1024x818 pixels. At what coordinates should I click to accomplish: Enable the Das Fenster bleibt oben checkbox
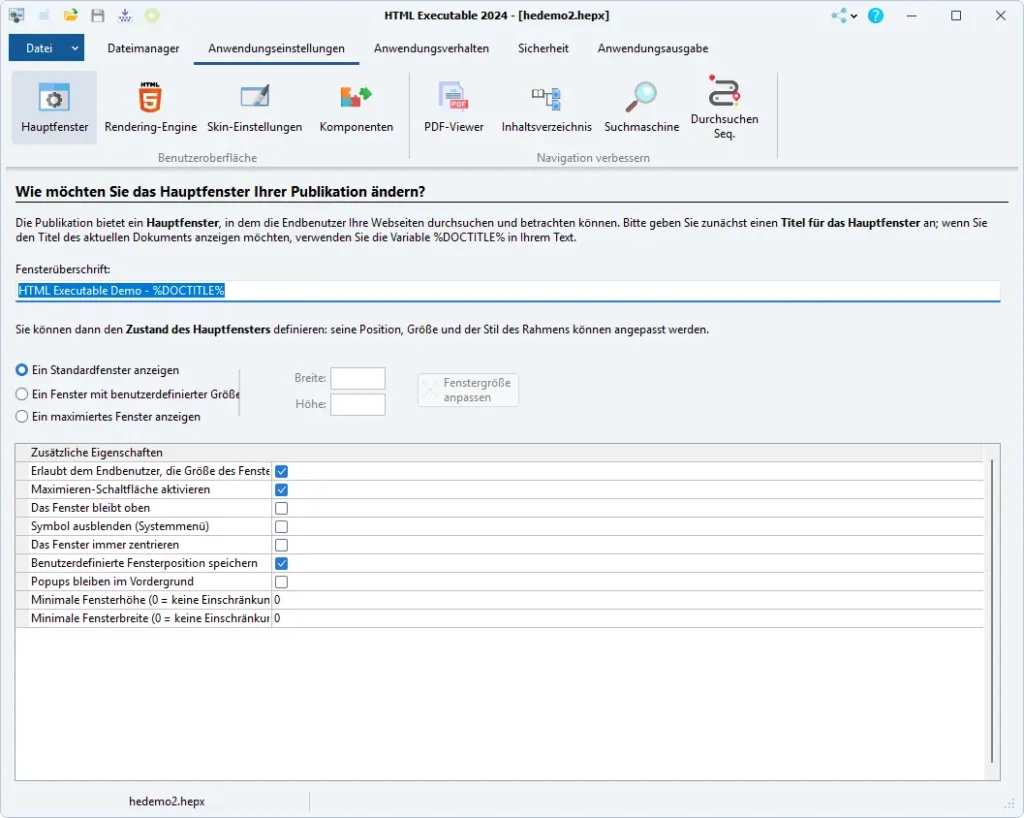tap(280, 507)
